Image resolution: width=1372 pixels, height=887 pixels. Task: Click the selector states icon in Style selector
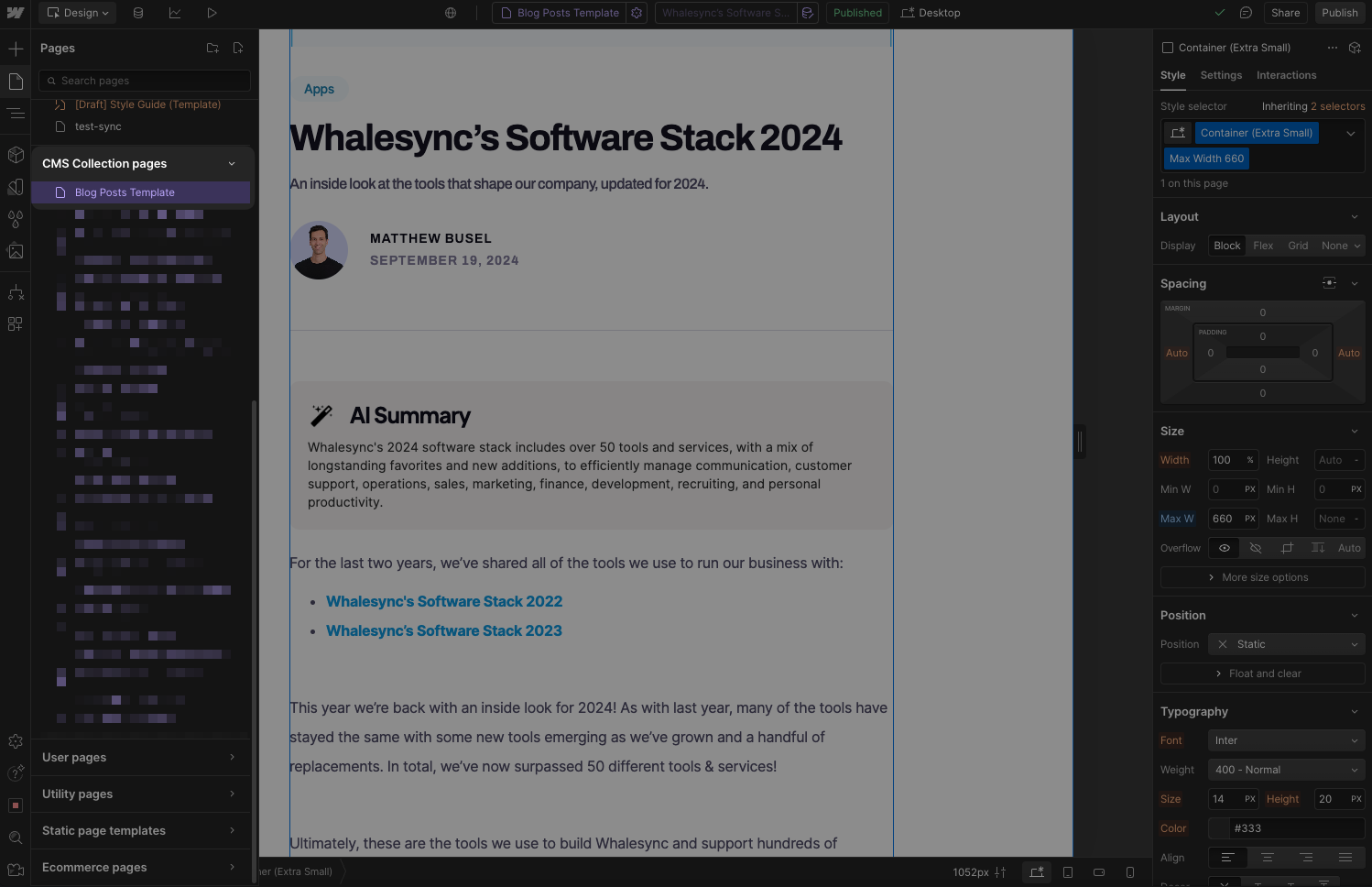click(1178, 133)
